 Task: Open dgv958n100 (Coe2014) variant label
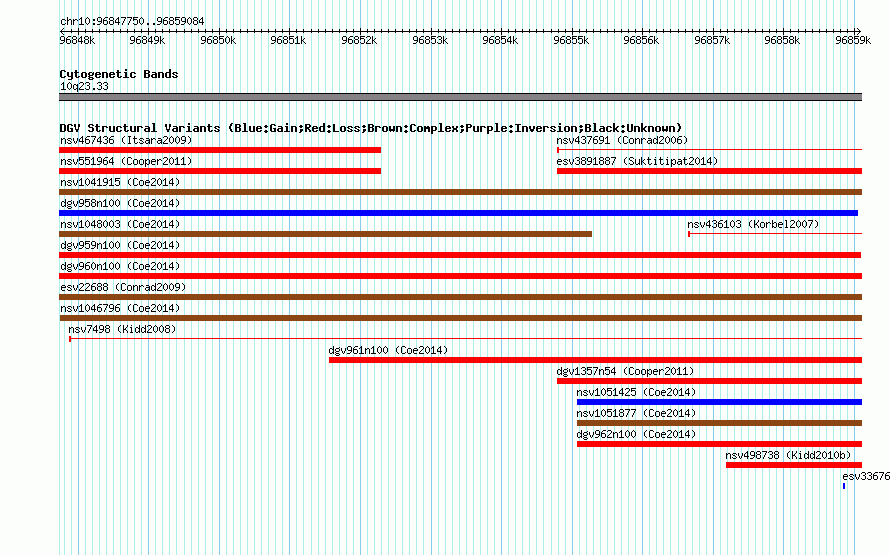(120, 203)
